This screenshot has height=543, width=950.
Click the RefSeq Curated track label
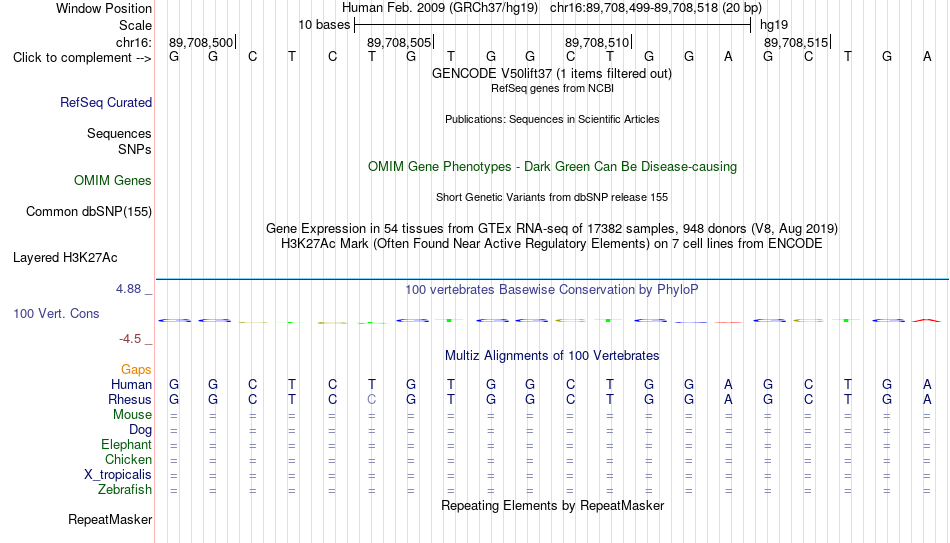(106, 102)
